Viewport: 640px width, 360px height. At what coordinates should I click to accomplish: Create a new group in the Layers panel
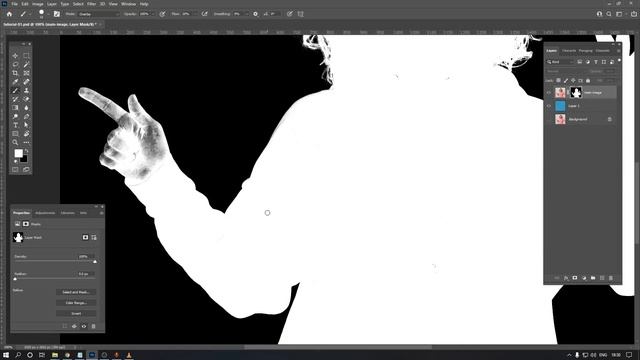point(593,278)
